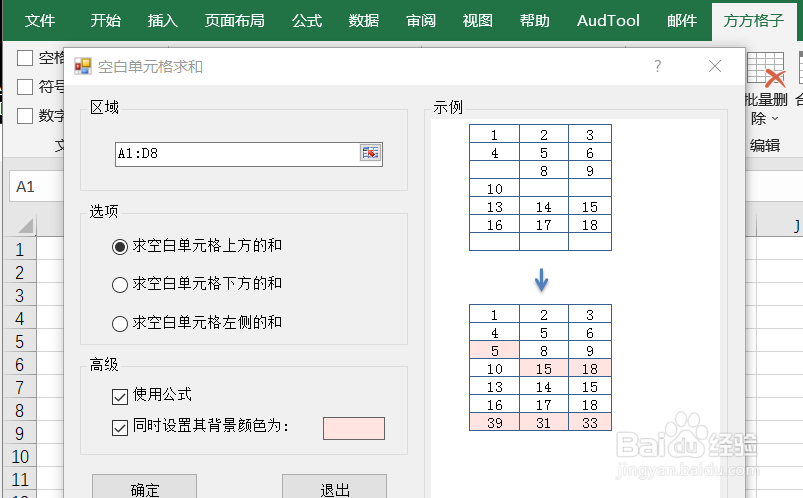The height and width of the screenshot is (498, 803).
Task: Open the 审阅 tab
Action: coord(421,21)
